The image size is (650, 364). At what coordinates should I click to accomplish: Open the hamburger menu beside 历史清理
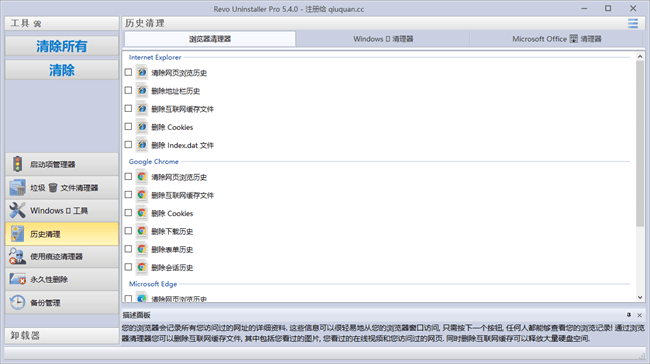633,24
